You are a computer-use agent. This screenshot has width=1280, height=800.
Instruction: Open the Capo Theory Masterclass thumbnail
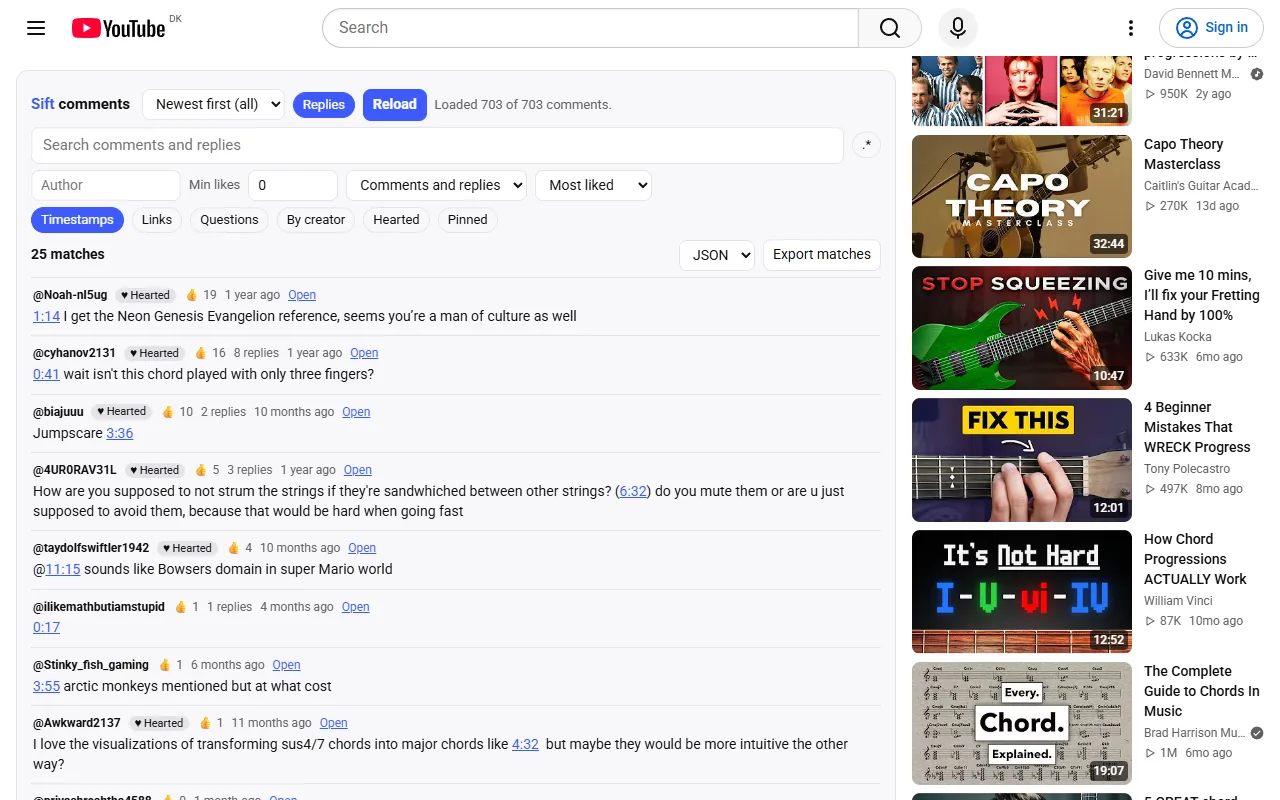click(x=1022, y=196)
